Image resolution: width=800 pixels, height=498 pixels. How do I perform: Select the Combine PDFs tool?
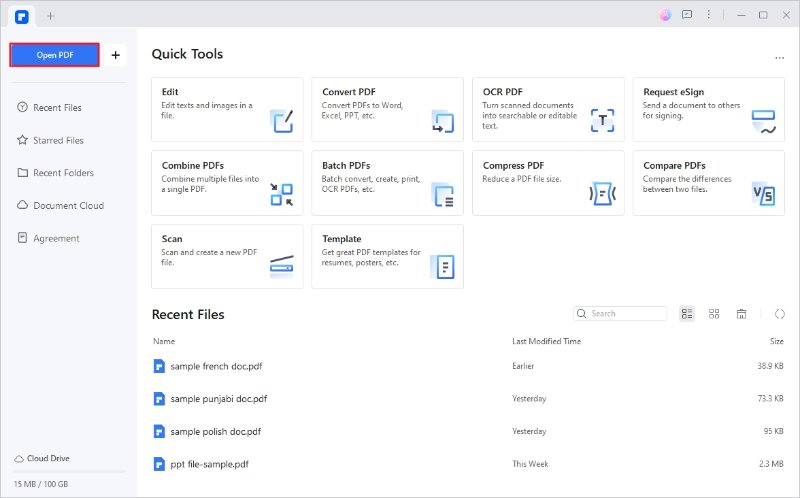(x=227, y=183)
